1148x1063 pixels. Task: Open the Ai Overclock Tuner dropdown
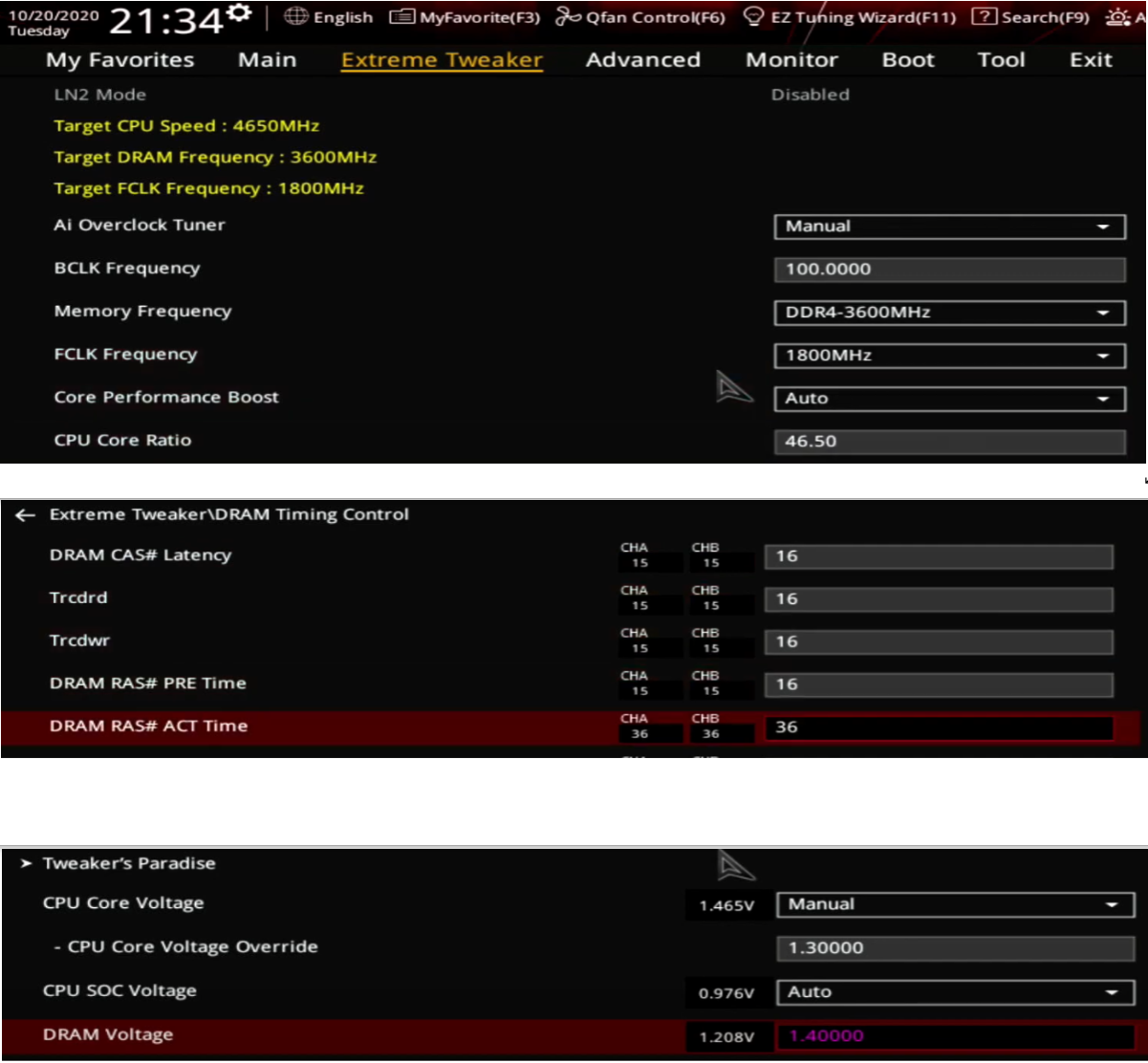(949, 227)
